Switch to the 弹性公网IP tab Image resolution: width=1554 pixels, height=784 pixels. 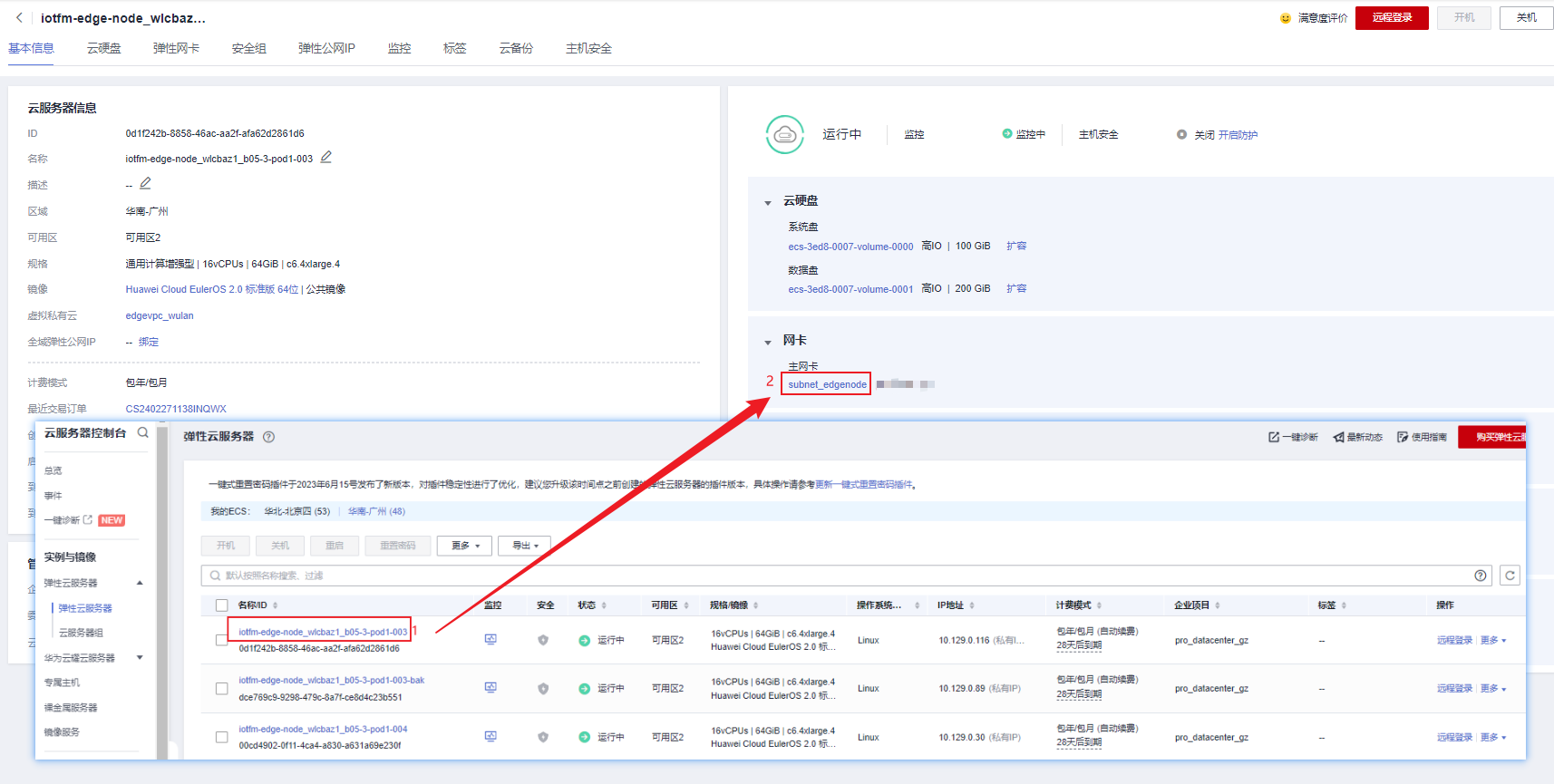[x=326, y=48]
